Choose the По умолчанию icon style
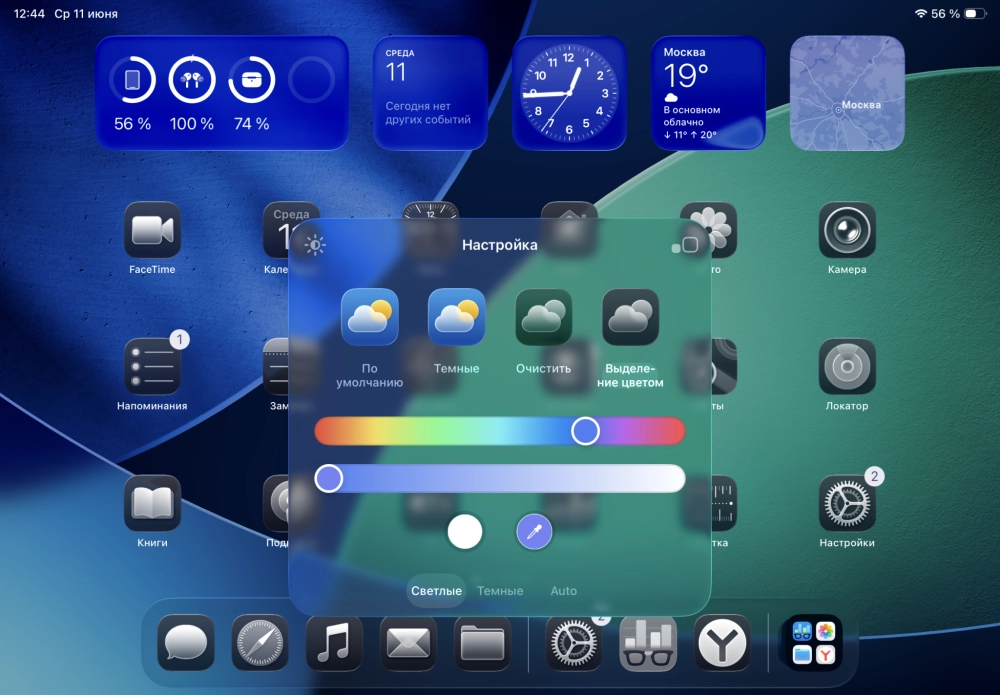 370,318
